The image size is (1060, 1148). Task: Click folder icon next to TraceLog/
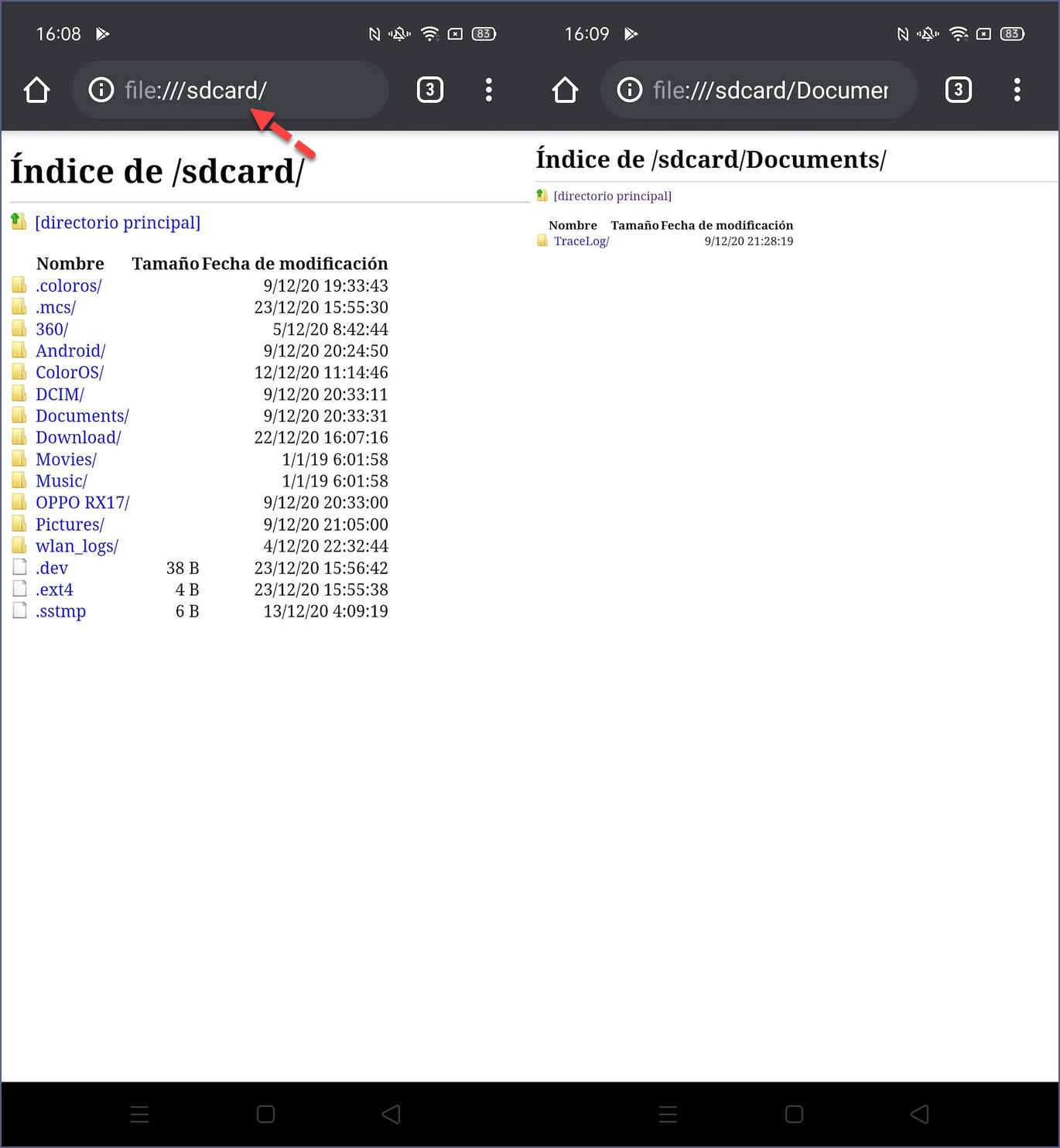(542, 241)
